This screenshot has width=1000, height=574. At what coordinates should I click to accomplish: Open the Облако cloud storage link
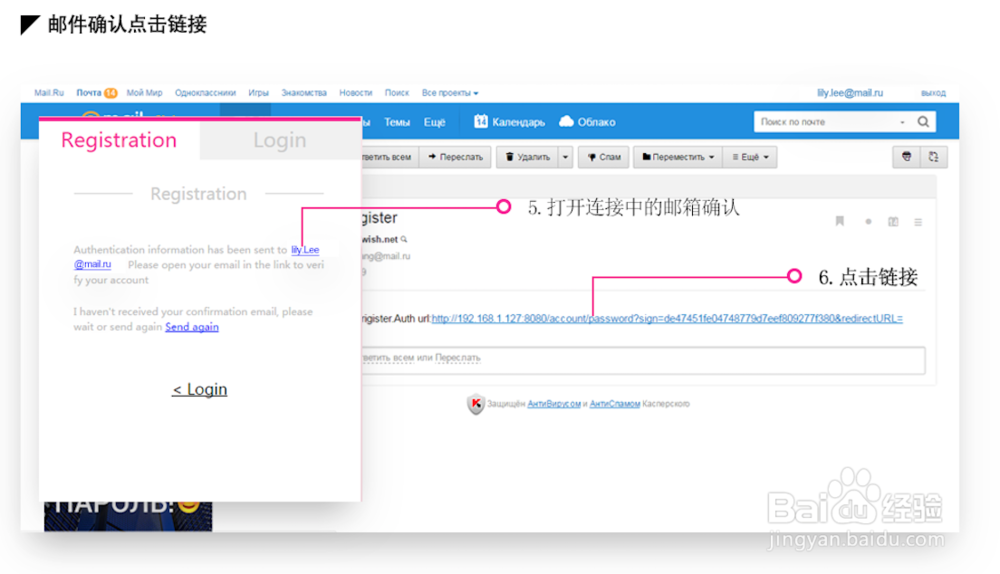pyautogui.click(x=587, y=122)
